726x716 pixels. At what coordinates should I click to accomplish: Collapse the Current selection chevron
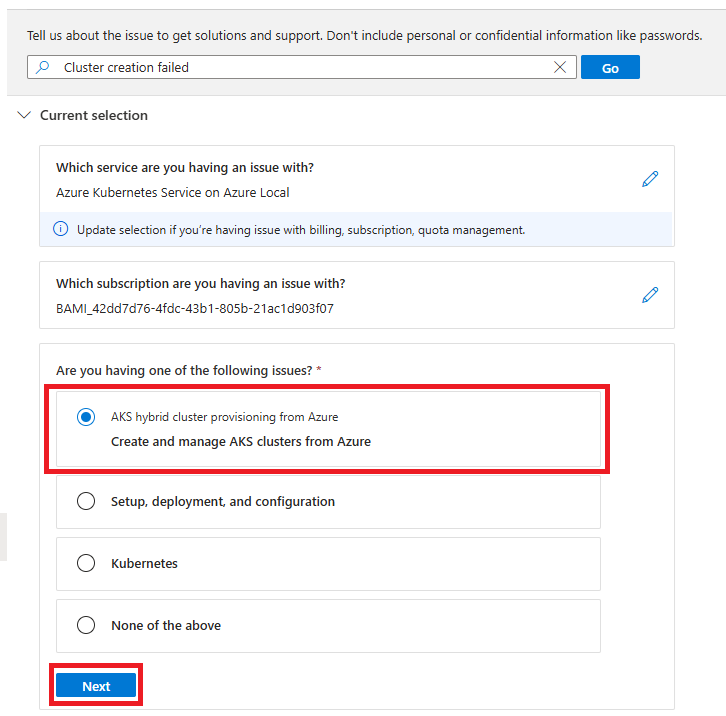pos(24,116)
